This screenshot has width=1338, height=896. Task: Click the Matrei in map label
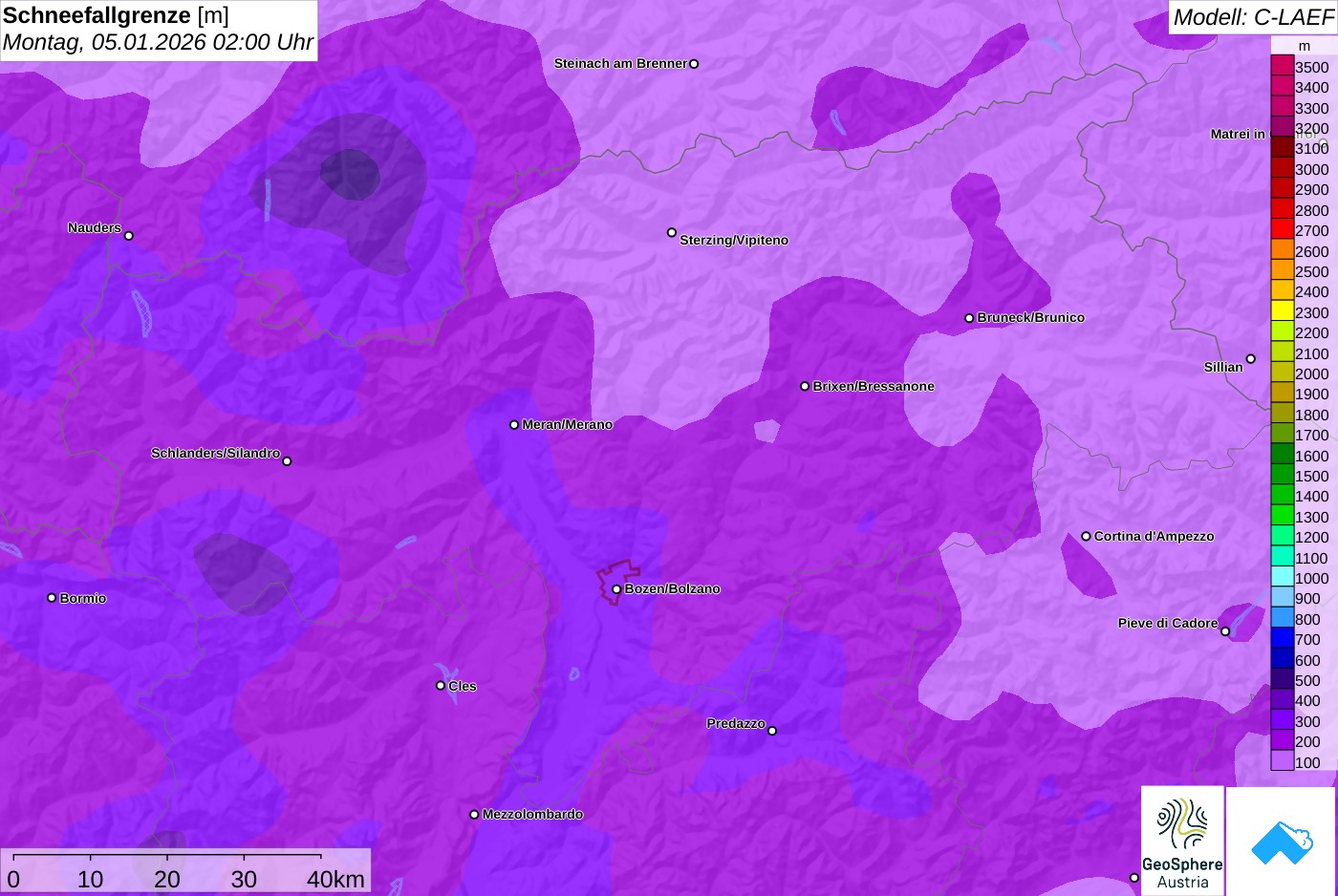point(1238,135)
